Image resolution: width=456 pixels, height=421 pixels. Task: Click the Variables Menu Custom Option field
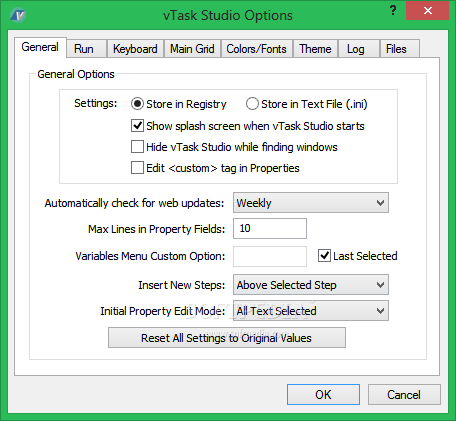point(270,256)
